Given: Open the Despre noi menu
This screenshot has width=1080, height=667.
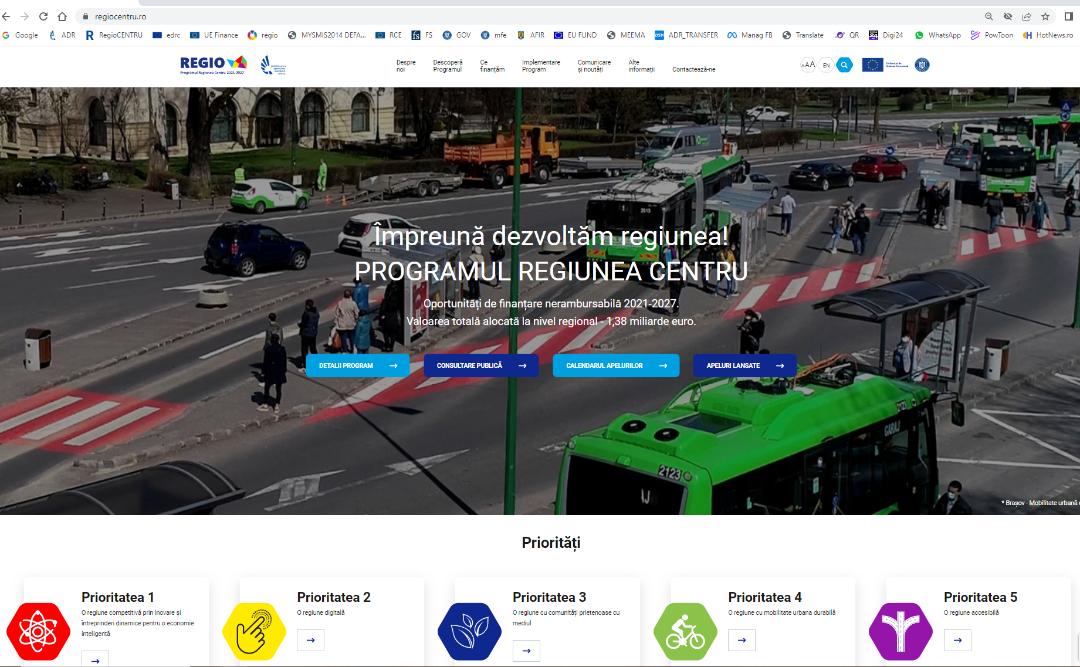Looking at the screenshot, I should pos(406,65).
